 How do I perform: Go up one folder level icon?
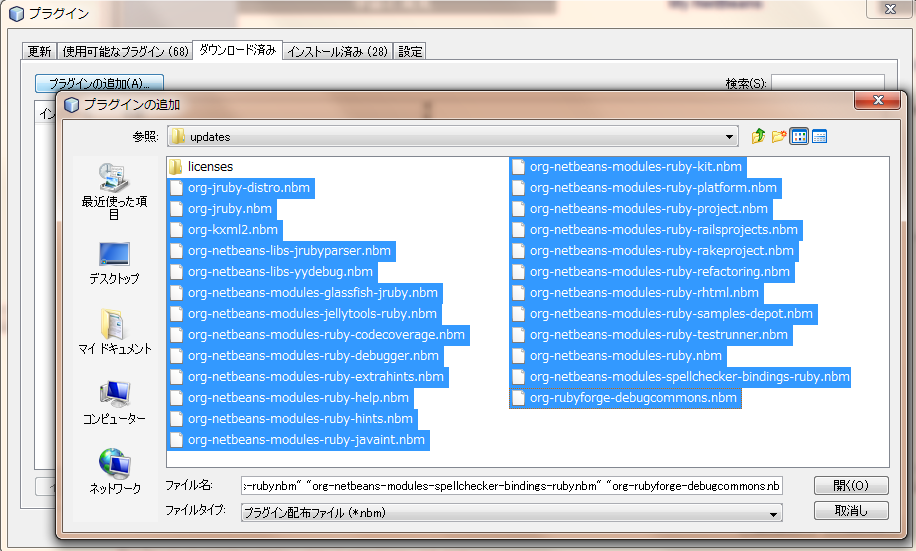click(758, 137)
